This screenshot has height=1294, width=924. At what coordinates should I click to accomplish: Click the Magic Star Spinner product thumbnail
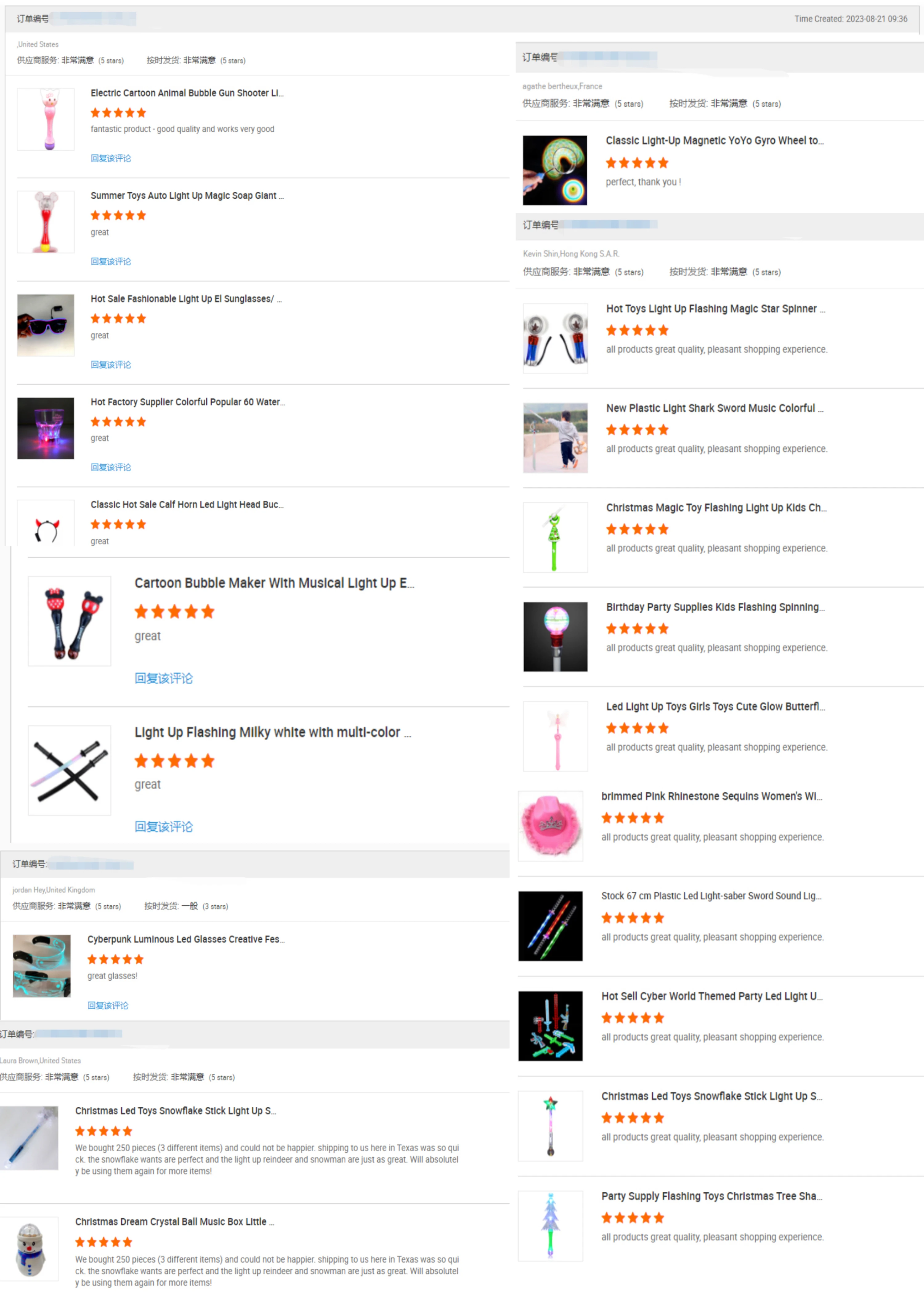[555, 338]
